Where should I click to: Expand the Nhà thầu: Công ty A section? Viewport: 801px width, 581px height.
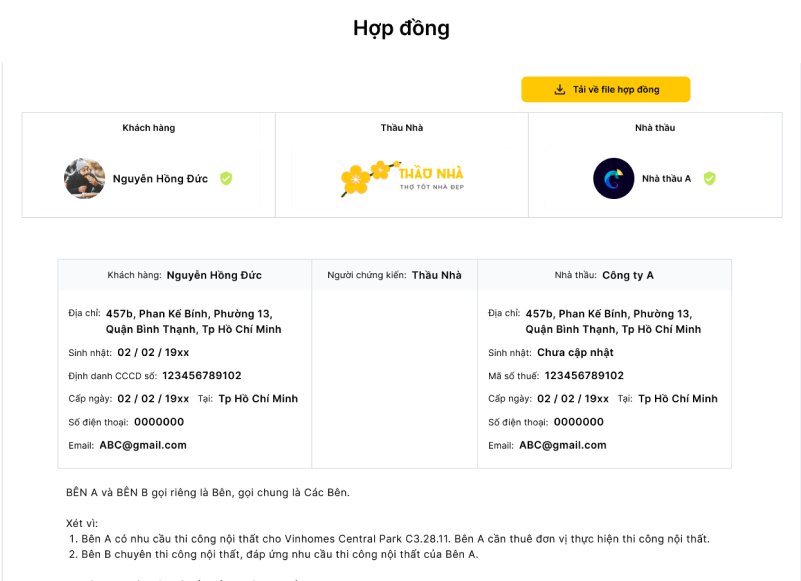point(605,275)
